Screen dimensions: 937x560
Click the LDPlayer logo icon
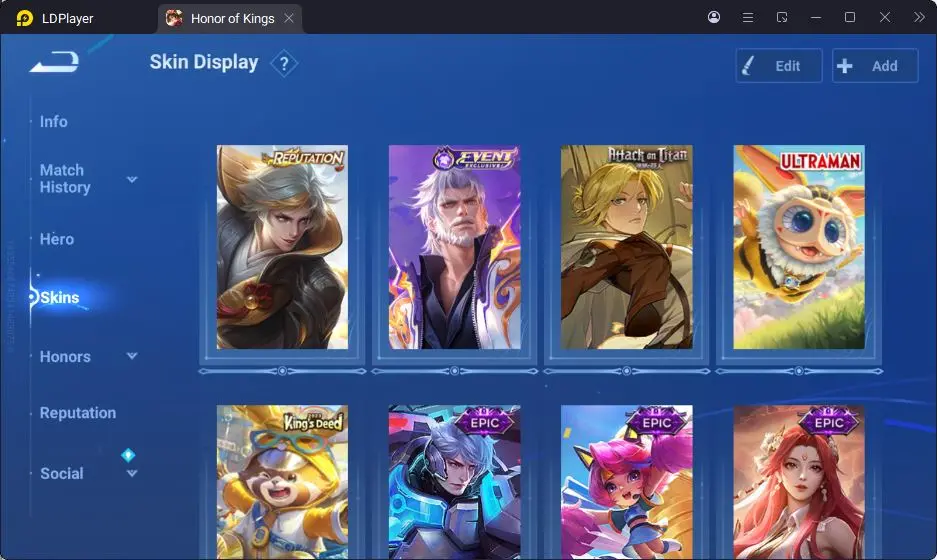(25, 19)
